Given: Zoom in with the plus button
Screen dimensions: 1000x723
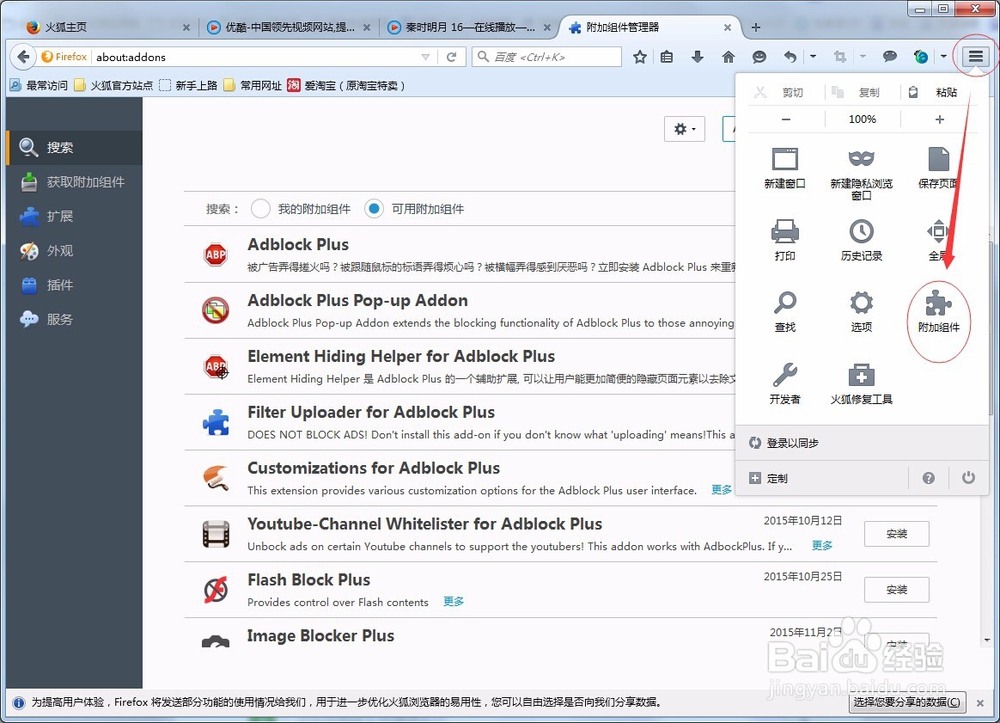Looking at the screenshot, I should tap(939, 119).
